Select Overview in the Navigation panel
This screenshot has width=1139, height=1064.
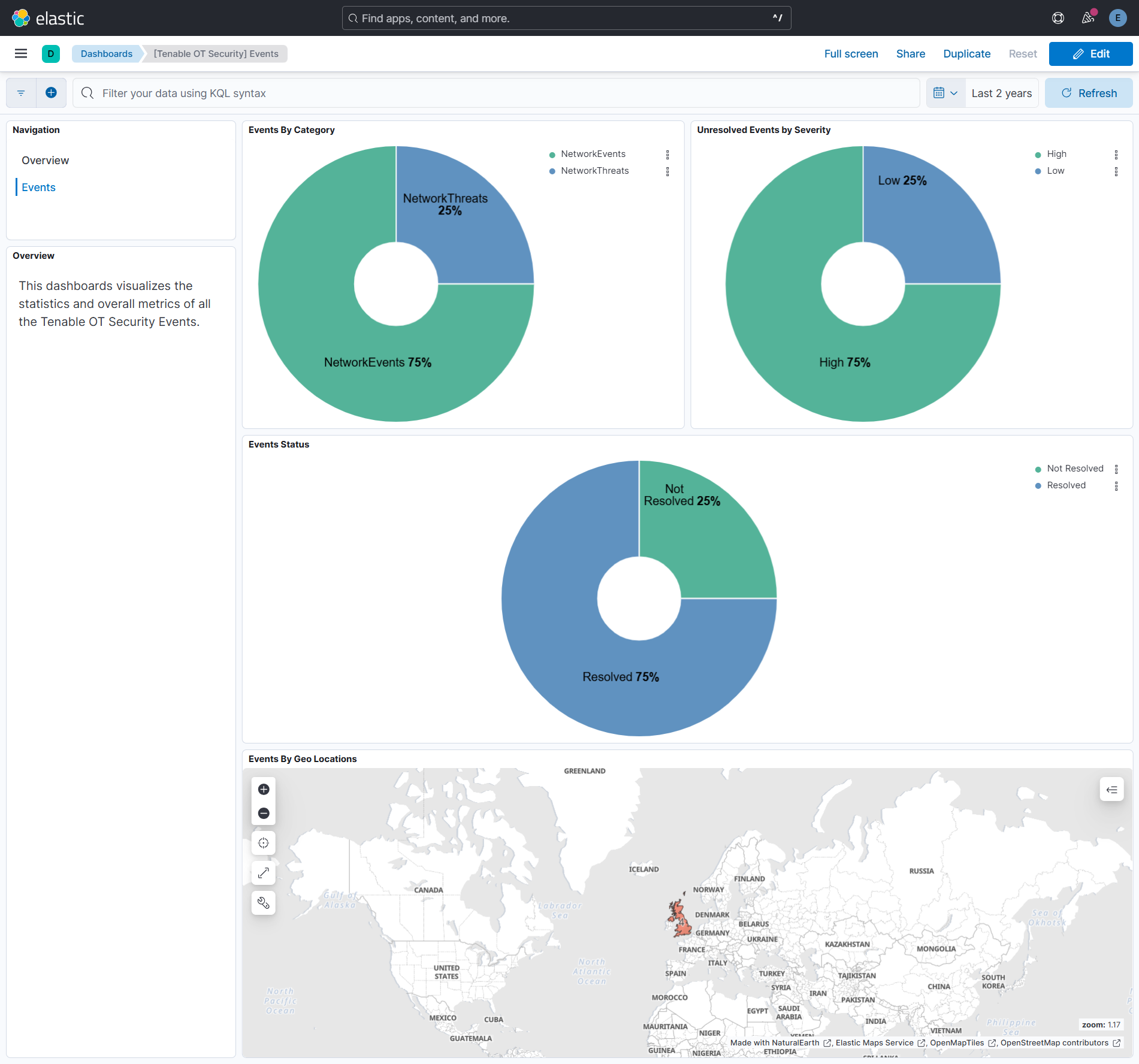(46, 161)
